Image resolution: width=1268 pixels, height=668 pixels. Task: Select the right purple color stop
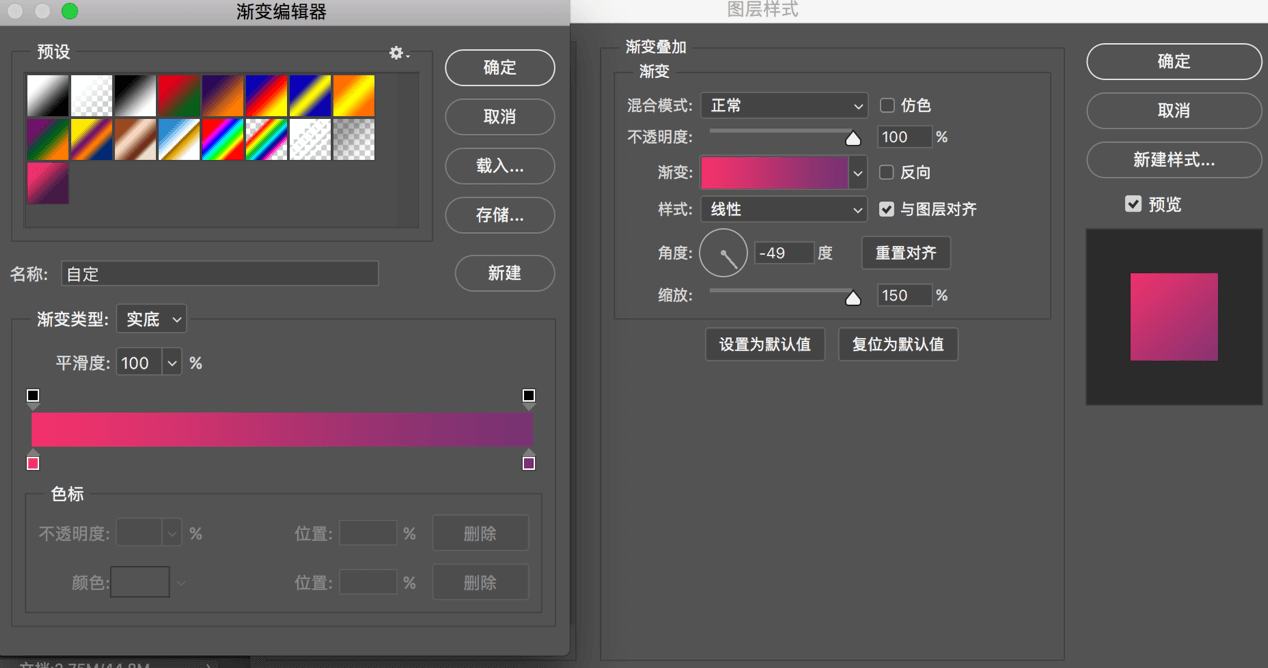click(529, 462)
